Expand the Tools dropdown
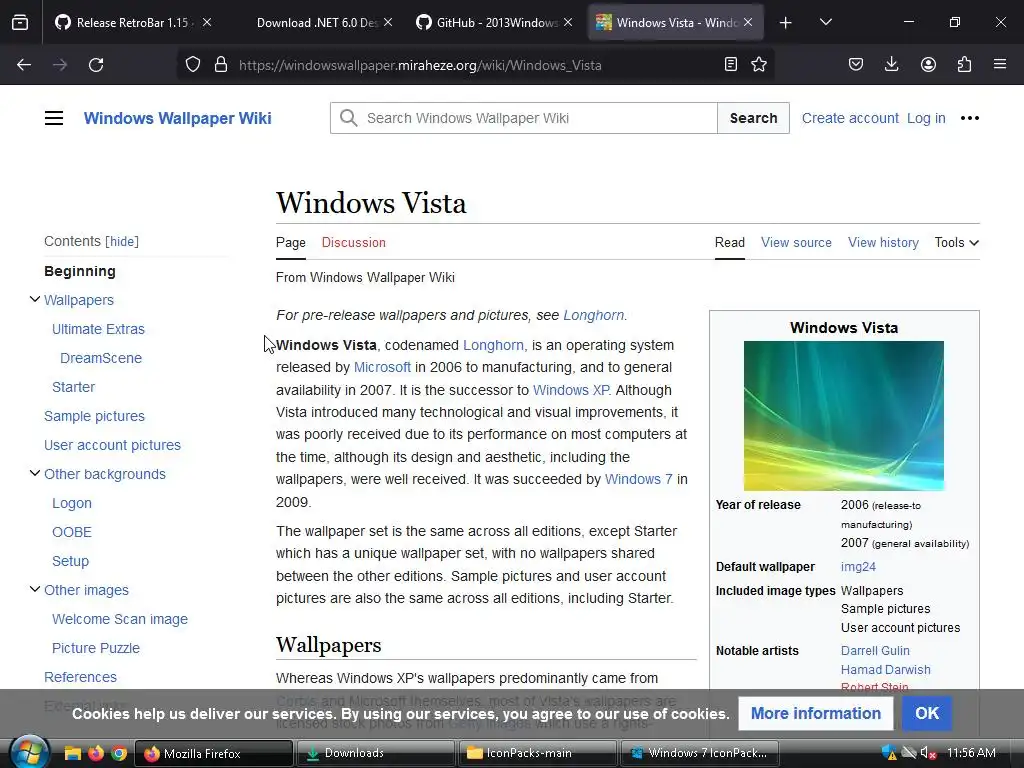The height and width of the screenshot is (768, 1024). coord(956,242)
